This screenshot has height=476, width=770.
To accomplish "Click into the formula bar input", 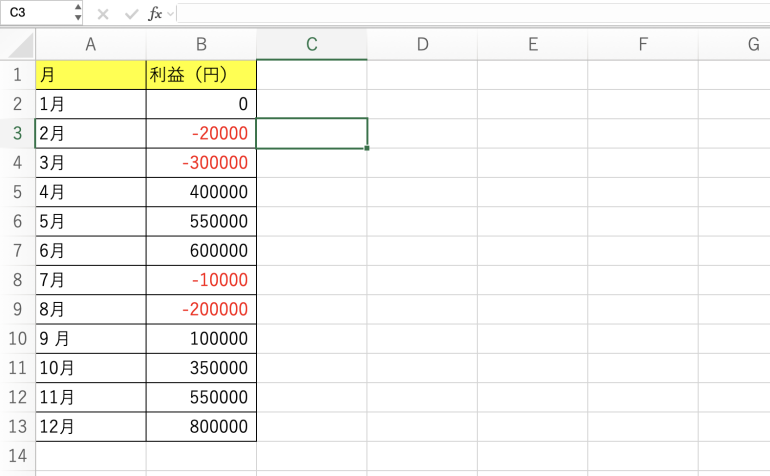I will pyautogui.click(x=473, y=13).
